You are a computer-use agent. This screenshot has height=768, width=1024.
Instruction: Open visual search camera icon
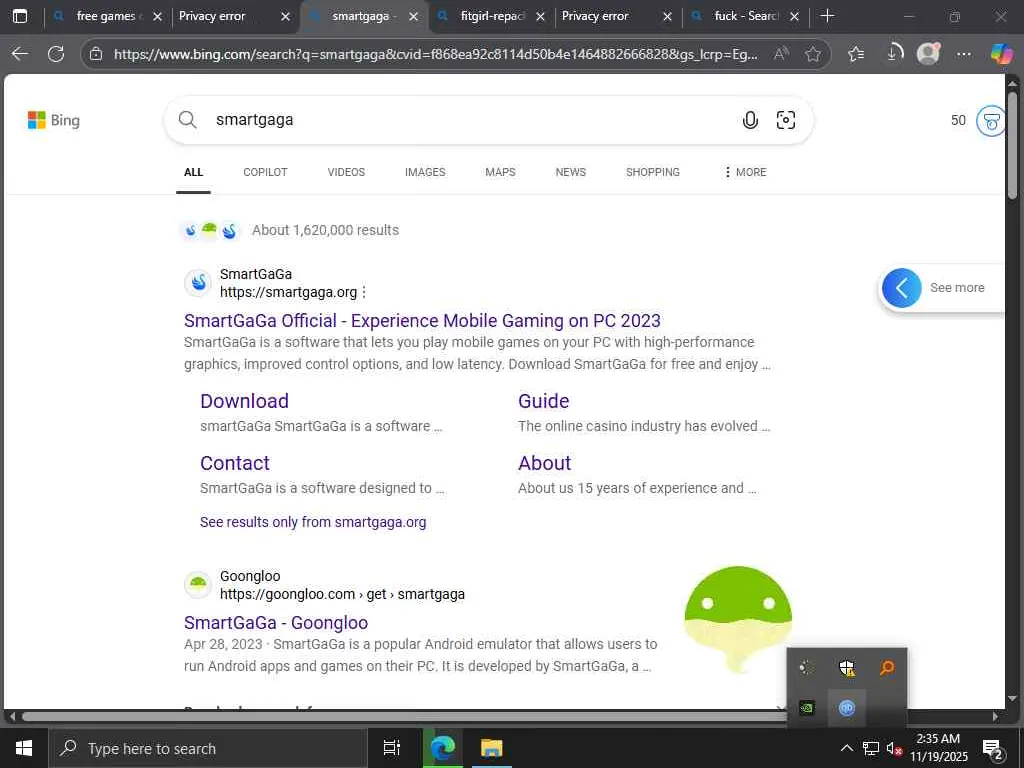[786, 120]
